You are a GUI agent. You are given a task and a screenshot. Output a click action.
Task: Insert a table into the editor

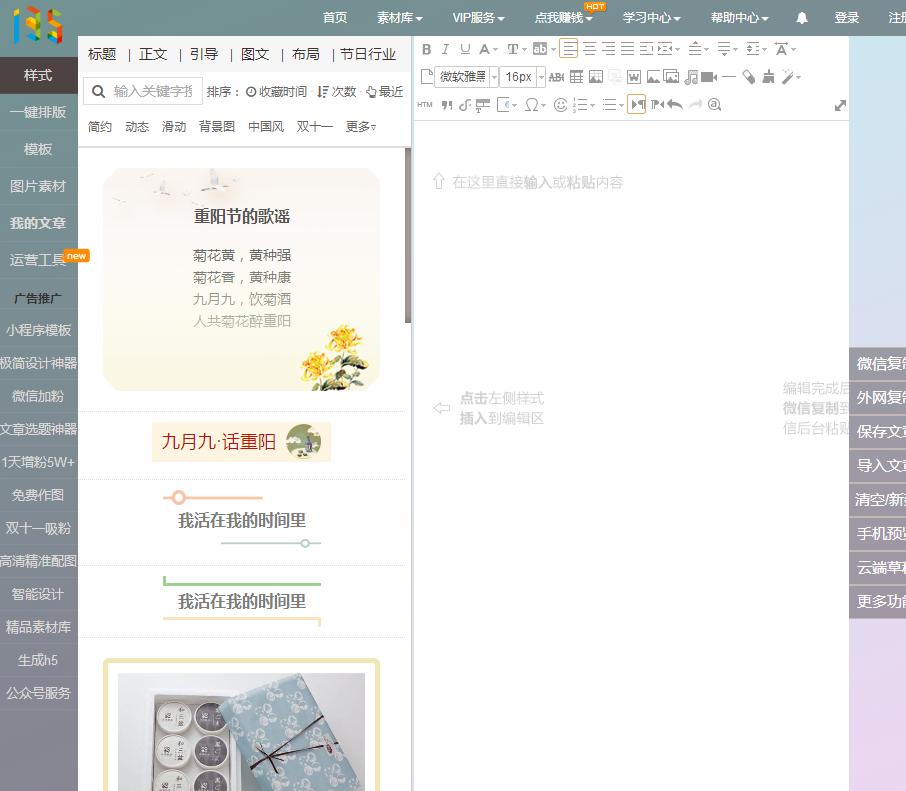click(x=576, y=76)
